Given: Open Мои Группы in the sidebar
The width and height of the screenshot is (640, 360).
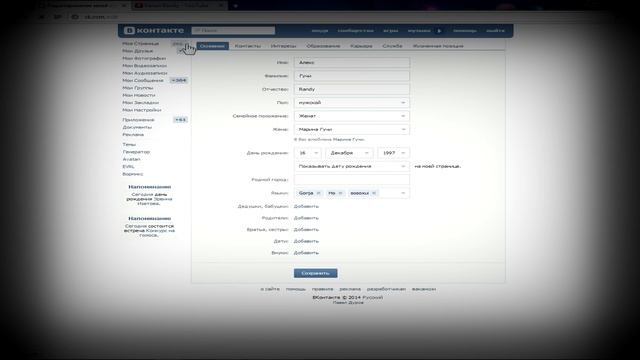Looking at the screenshot, I should [x=138, y=88].
